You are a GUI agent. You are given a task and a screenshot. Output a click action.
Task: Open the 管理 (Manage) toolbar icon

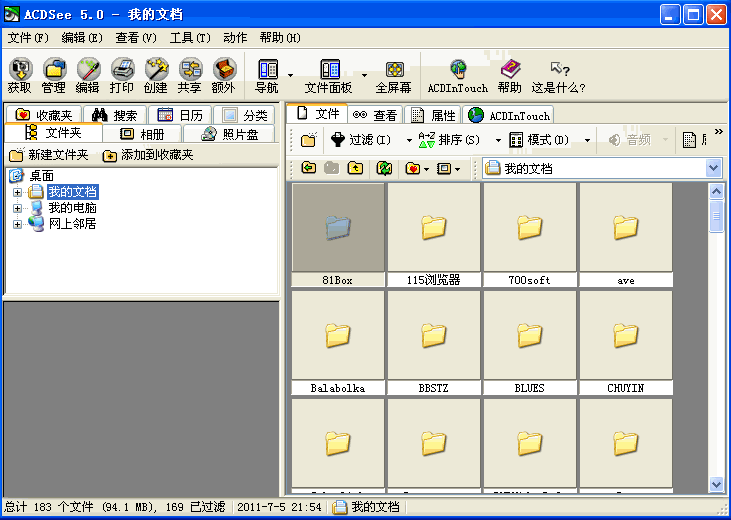pyautogui.click(x=54, y=76)
